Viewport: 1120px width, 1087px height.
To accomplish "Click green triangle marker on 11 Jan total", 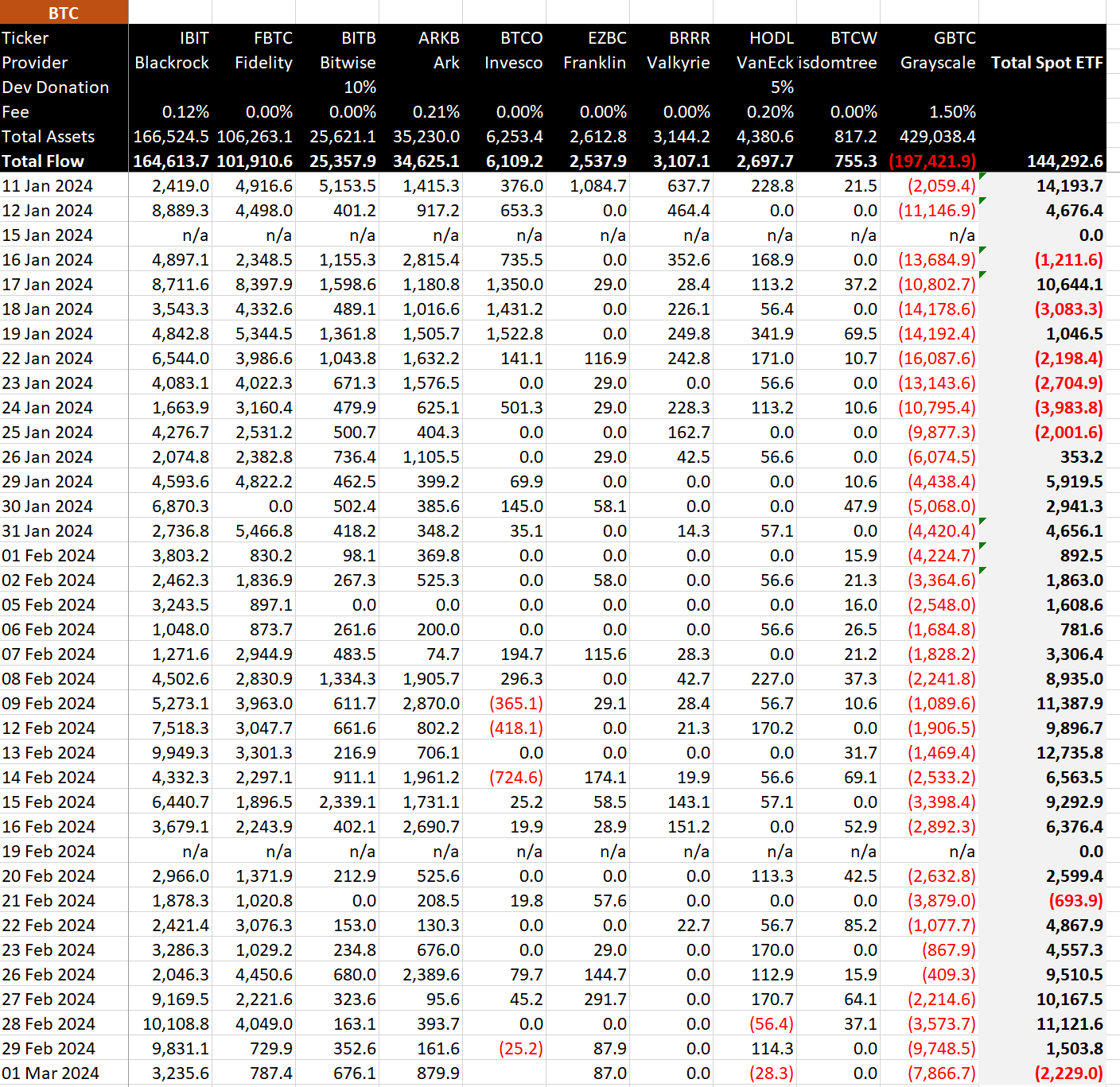I will pos(983,177).
